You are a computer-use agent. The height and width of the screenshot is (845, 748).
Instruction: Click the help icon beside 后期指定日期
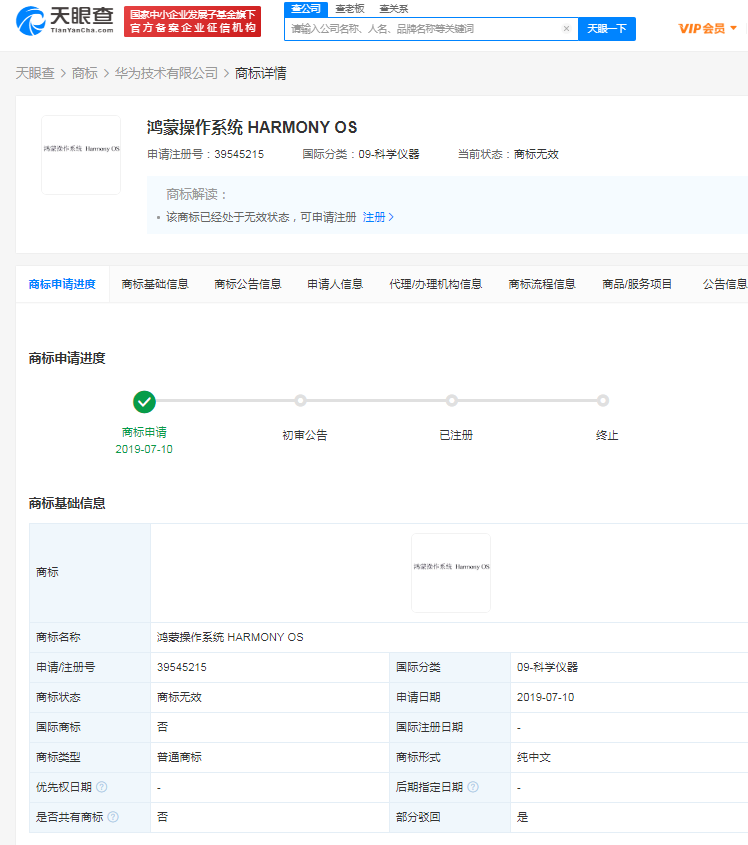click(x=473, y=787)
